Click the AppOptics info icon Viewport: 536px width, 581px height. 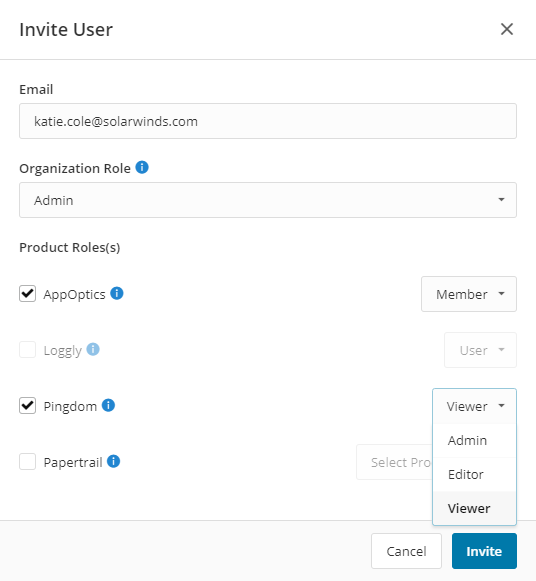117,293
